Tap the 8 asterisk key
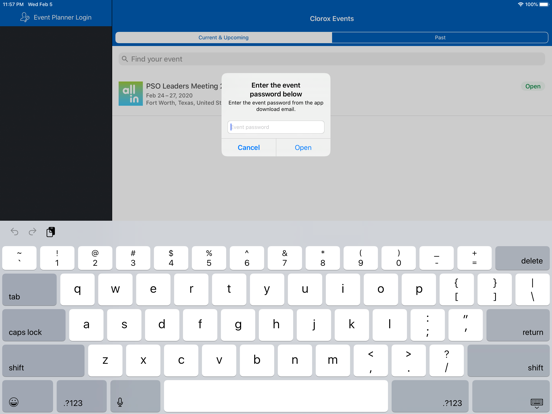Screen dimensions: 552x414 [323, 258]
